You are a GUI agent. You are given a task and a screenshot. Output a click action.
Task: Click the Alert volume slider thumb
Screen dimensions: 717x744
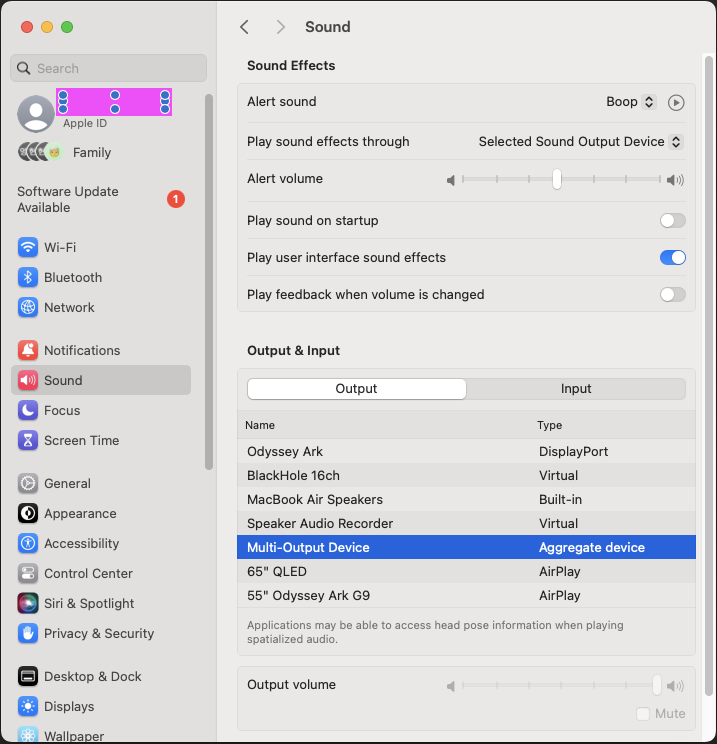click(x=557, y=179)
